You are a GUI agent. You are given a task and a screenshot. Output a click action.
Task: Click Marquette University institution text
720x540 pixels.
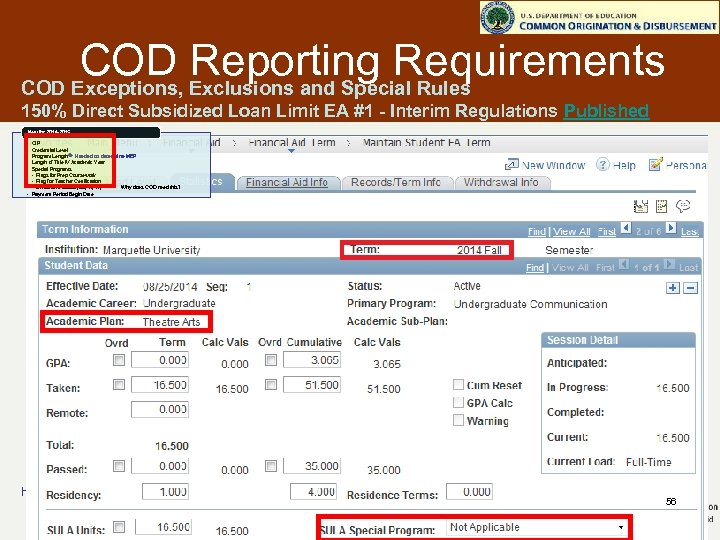click(x=152, y=250)
